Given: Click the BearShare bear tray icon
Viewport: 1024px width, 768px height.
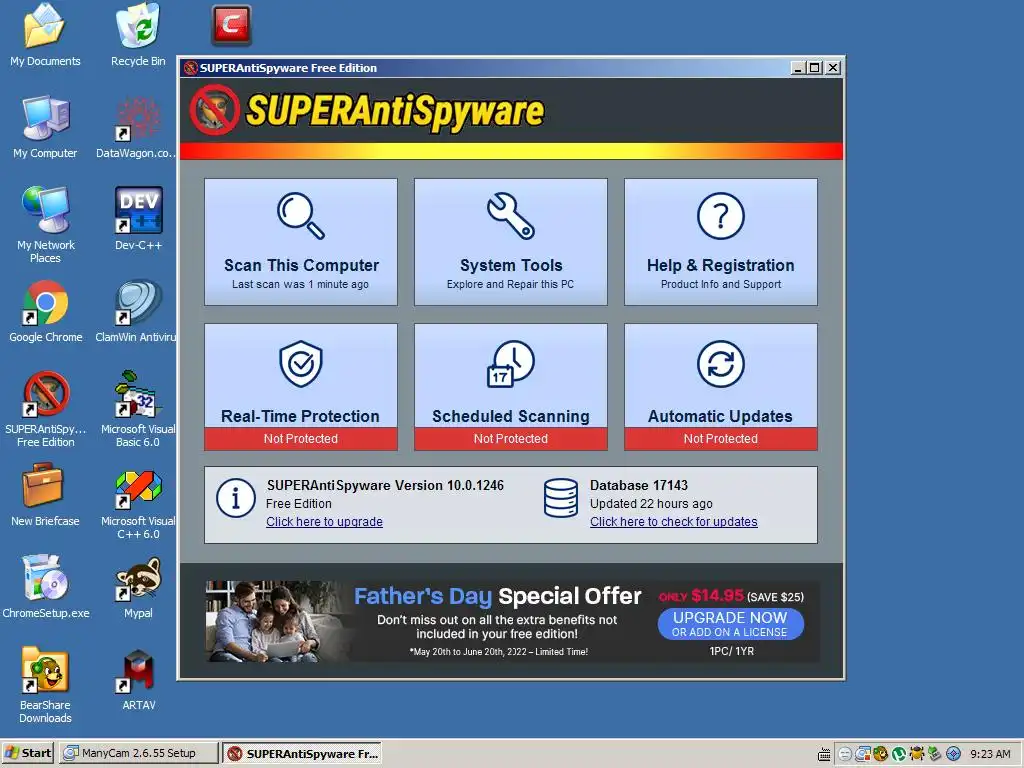Looking at the screenshot, I should pyautogui.click(x=880, y=754).
